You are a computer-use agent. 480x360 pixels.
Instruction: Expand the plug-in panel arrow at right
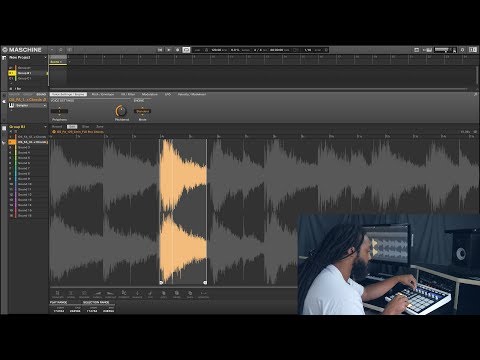coord(476,95)
